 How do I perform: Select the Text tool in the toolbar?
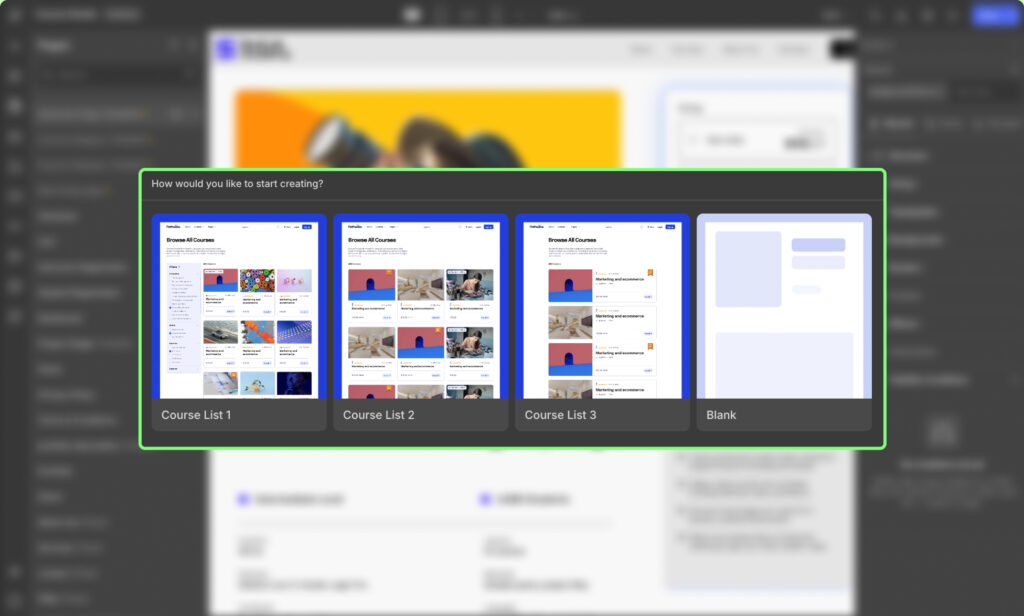493,14
